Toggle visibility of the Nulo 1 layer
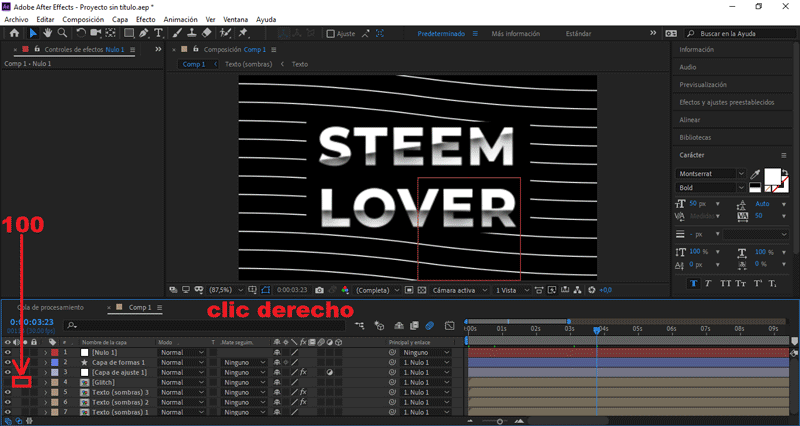The width and height of the screenshot is (800, 426). point(7,352)
